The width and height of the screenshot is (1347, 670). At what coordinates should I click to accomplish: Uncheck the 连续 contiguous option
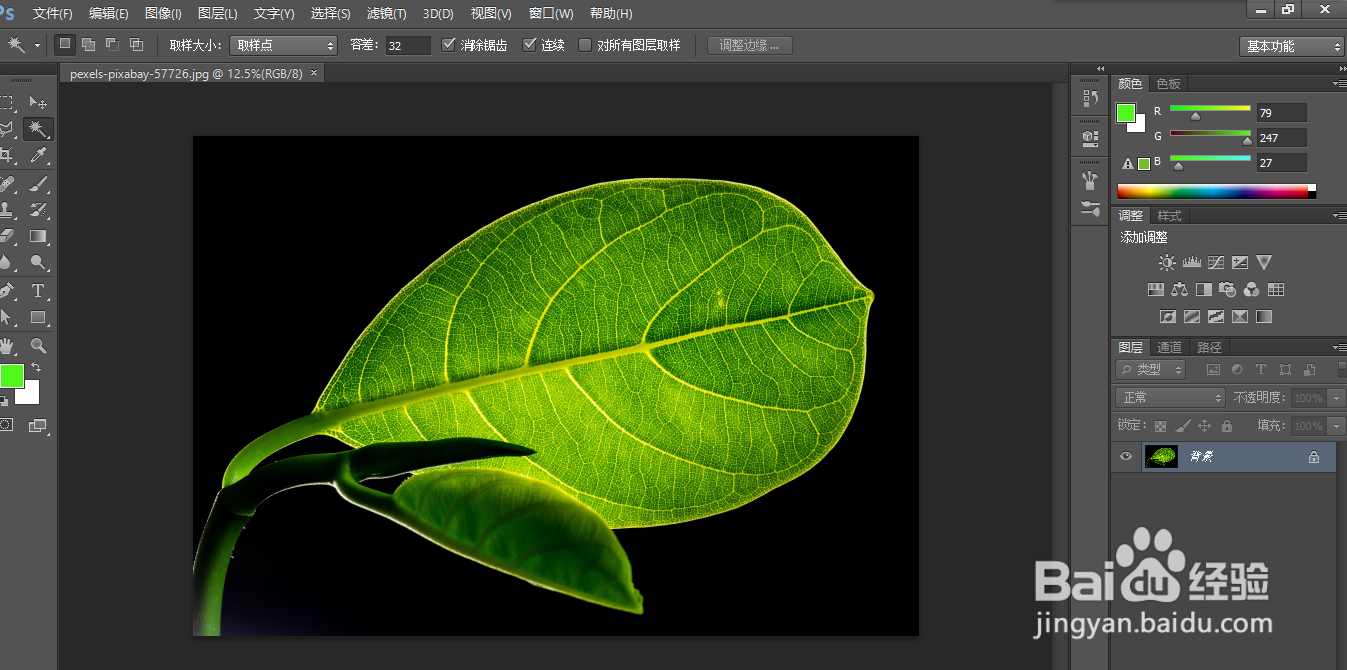coord(529,45)
